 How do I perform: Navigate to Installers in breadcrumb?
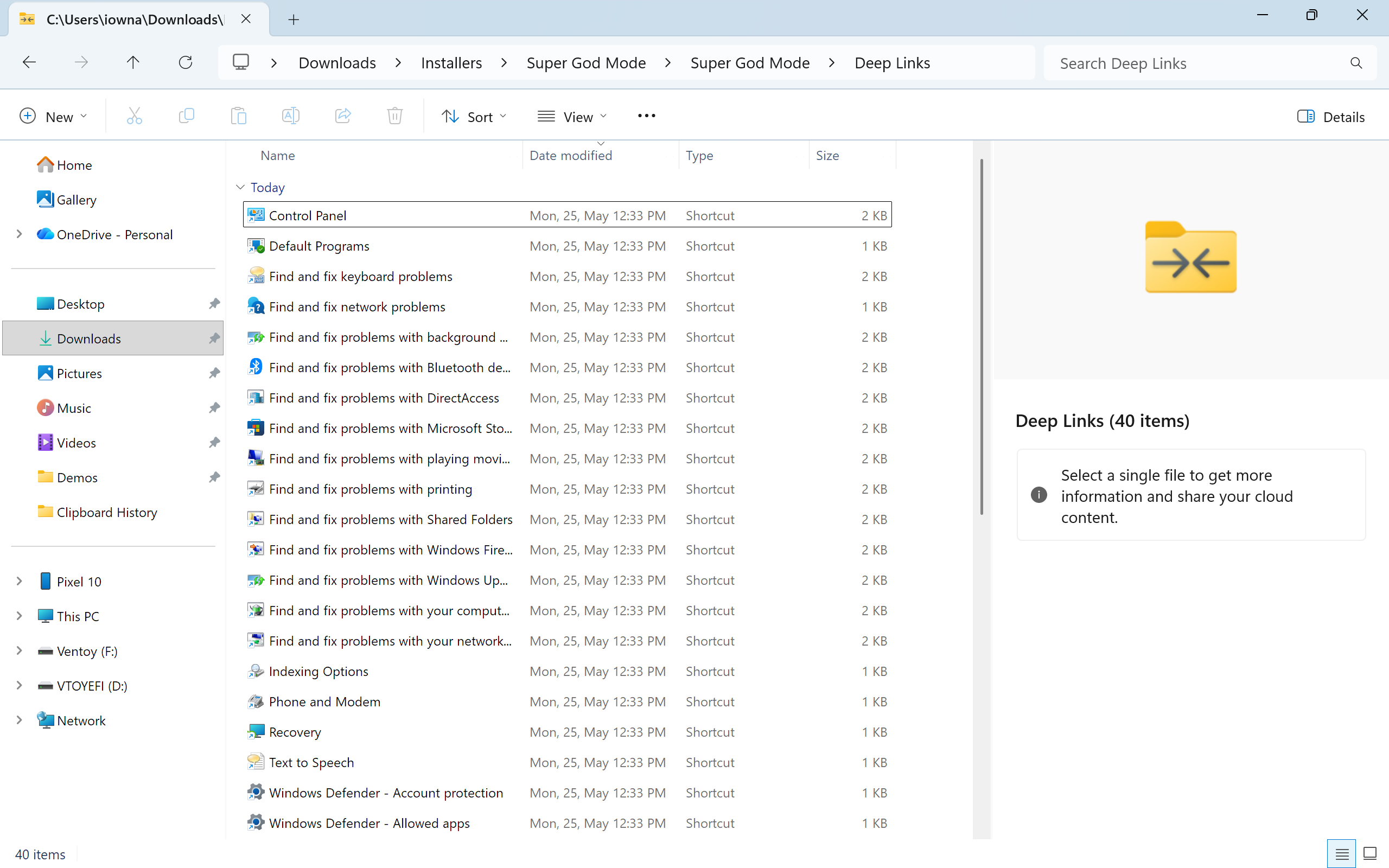pyautogui.click(x=451, y=62)
